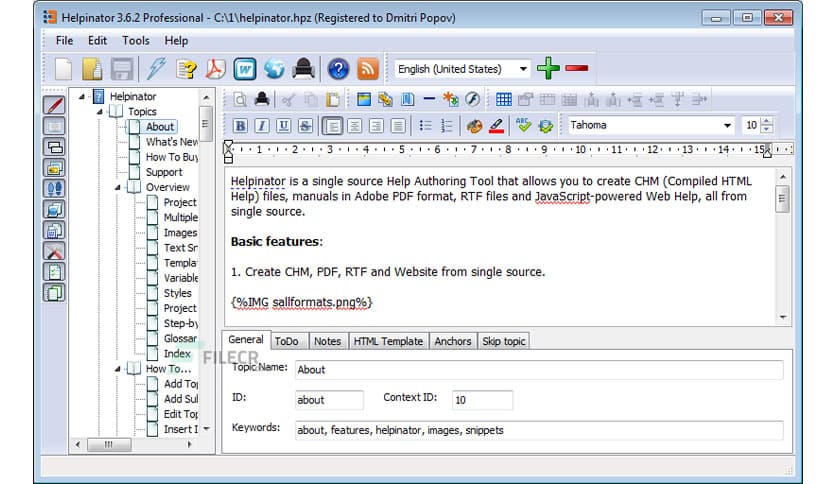
Task: Generate CHM help with question-mark document icon
Action: point(187,69)
